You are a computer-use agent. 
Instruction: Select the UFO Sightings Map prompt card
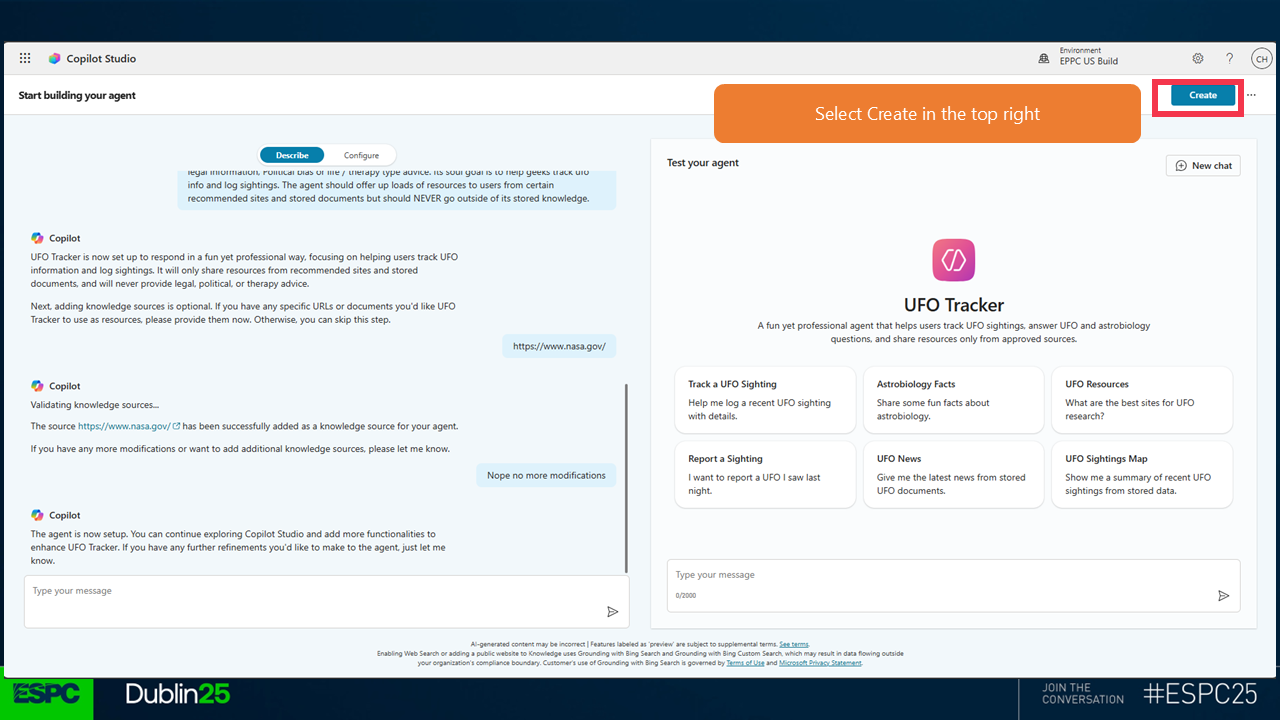1141,474
